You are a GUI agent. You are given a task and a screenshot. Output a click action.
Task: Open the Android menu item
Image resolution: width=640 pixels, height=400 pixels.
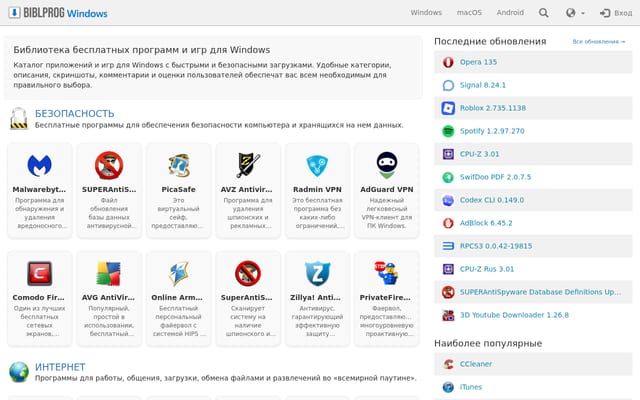point(510,13)
